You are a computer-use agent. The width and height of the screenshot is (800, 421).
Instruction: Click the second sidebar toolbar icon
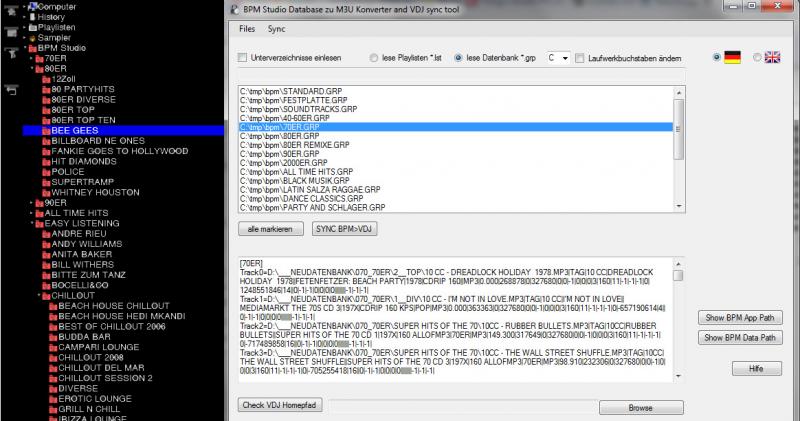11,32
